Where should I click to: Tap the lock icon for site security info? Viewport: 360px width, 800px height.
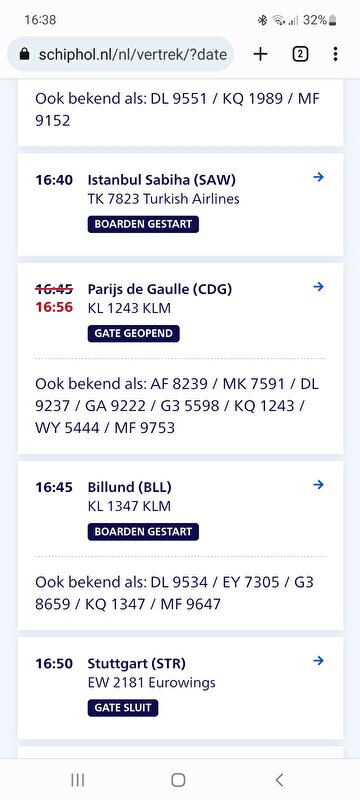[24, 54]
